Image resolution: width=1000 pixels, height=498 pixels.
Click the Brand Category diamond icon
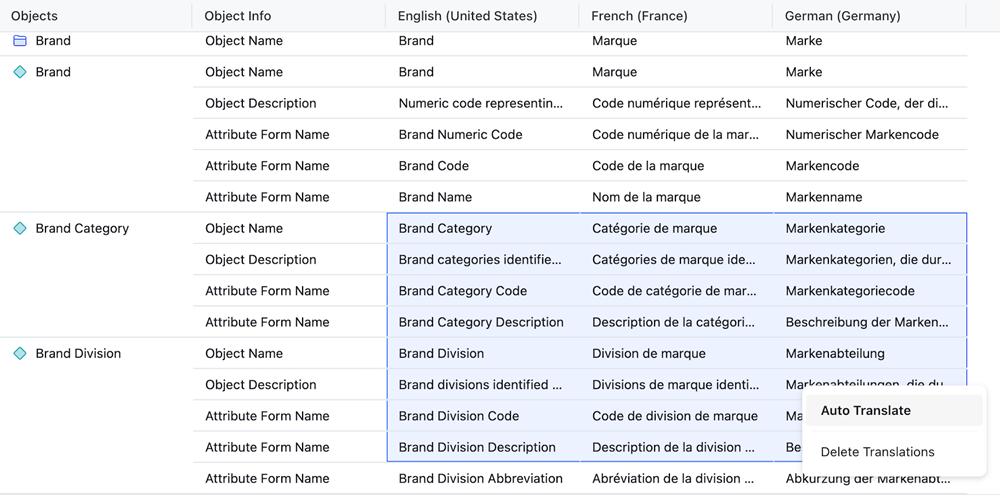pyautogui.click(x=19, y=228)
